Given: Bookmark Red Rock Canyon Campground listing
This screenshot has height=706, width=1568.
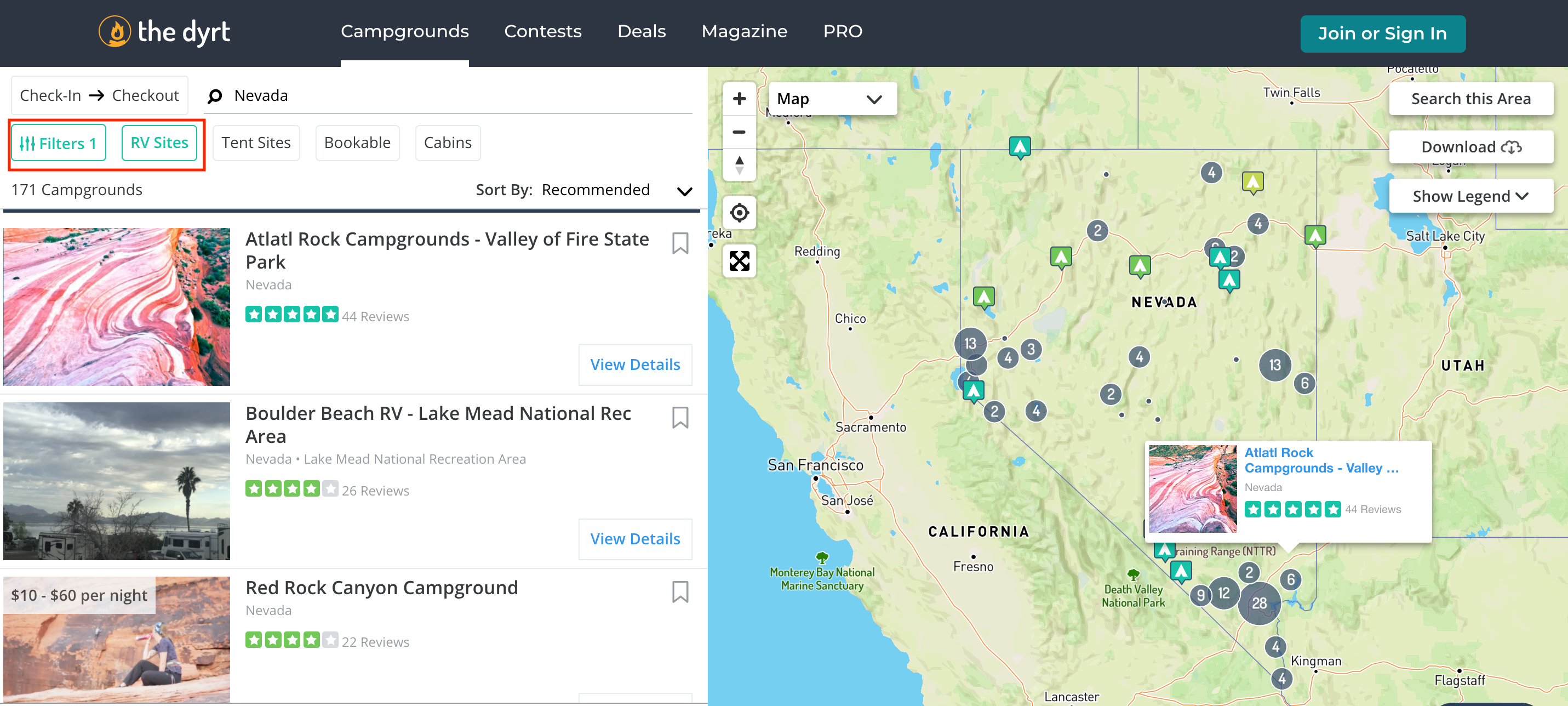Looking at the screenshot, I should 680,591.
